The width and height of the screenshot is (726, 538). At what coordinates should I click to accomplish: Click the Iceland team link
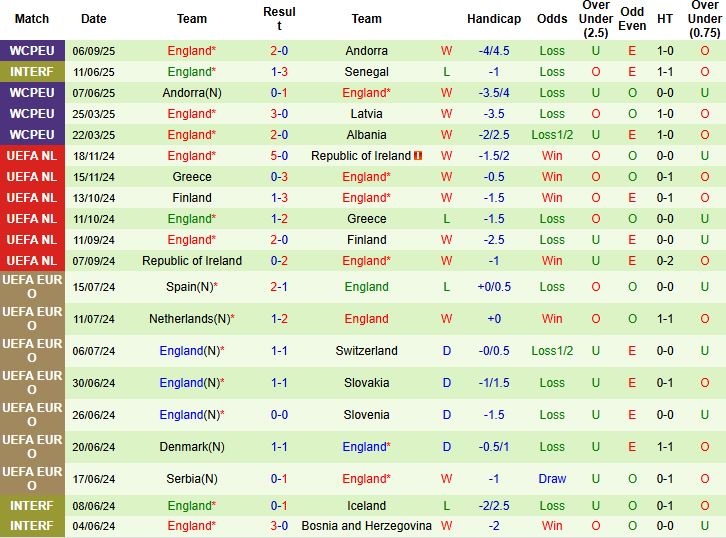[366, 506]
